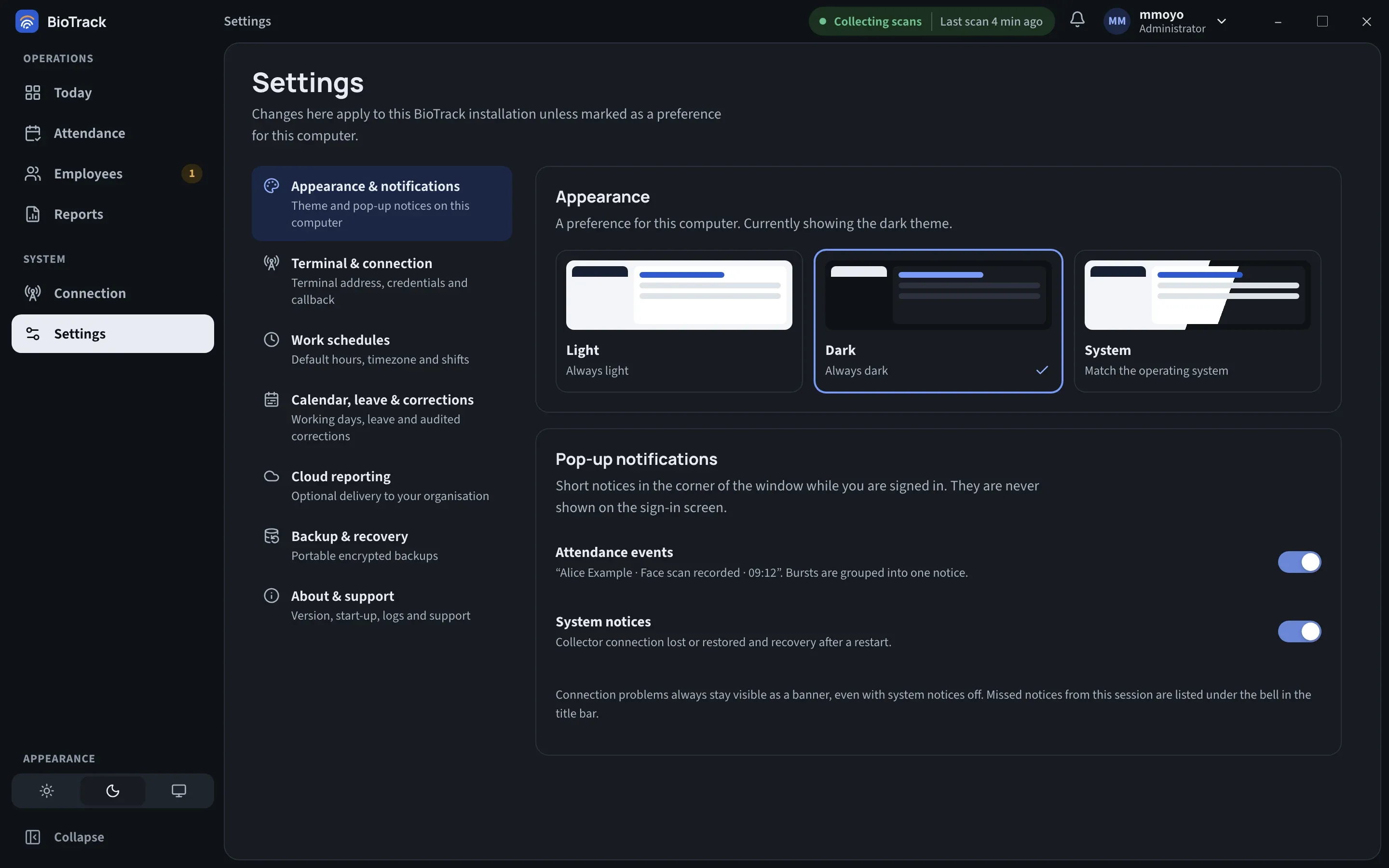Open the Reports page label
This screenshot has height=868, width=1389.
click(x=79, y=214)
